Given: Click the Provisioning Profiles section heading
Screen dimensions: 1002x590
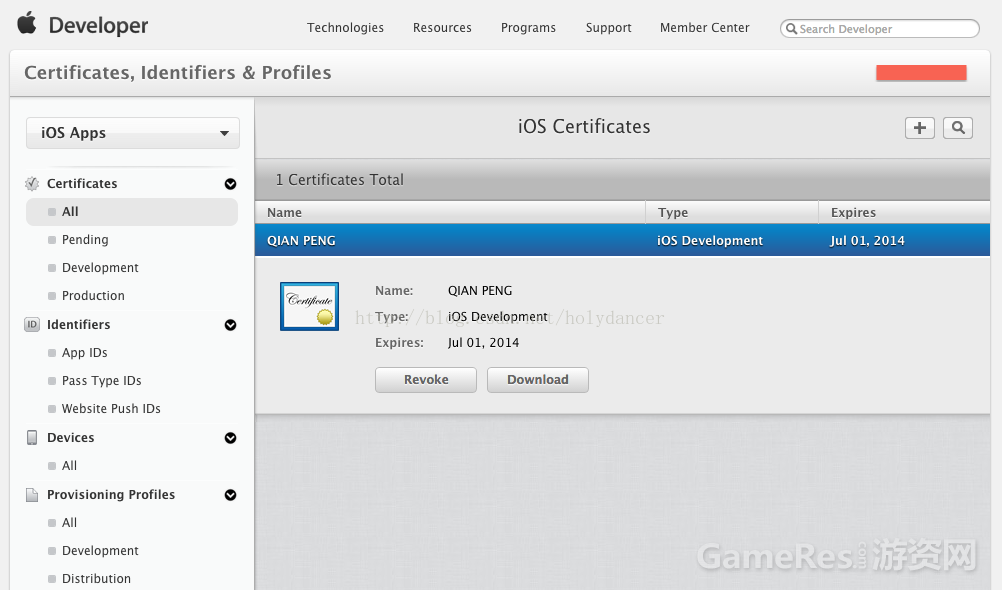Looking at the screenshot, I should [111, 495].
